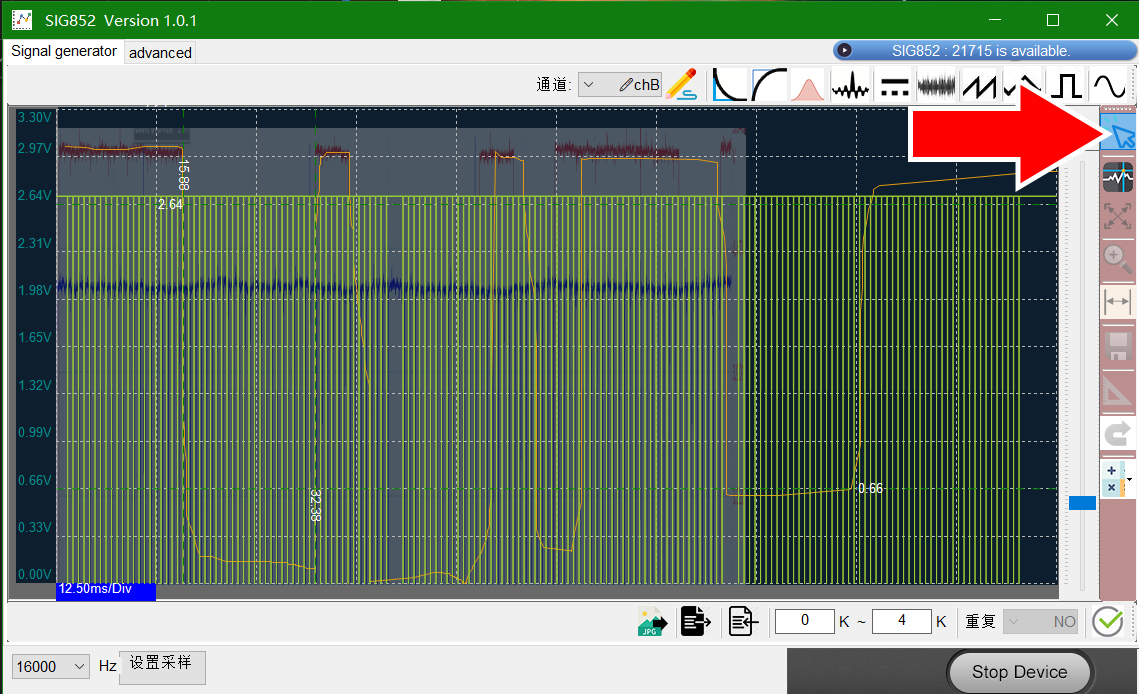Select the horizontal width measure tool
This screenshot has height=694, width=1139.
(1117, 302)
